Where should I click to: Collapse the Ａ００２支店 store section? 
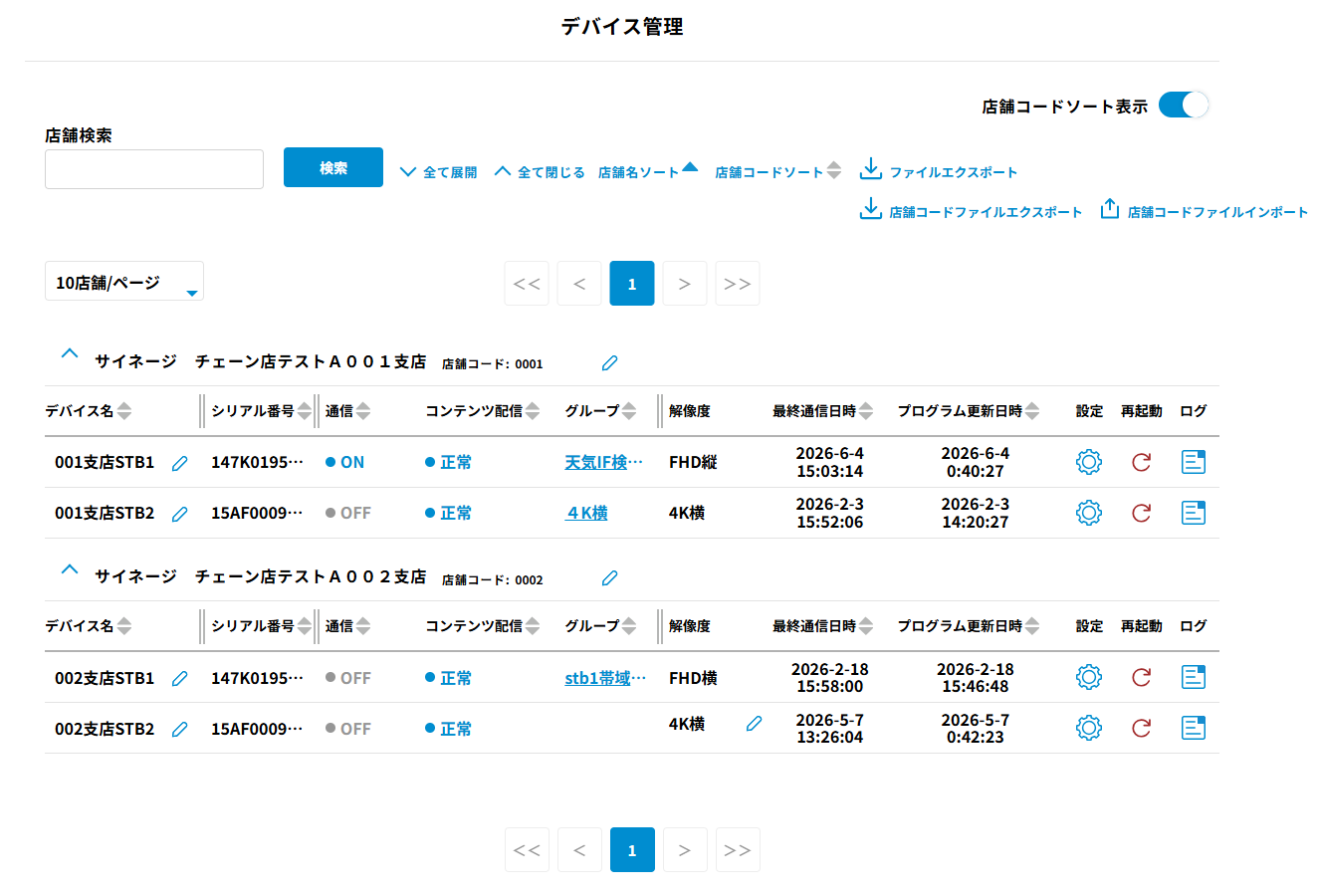69,569
